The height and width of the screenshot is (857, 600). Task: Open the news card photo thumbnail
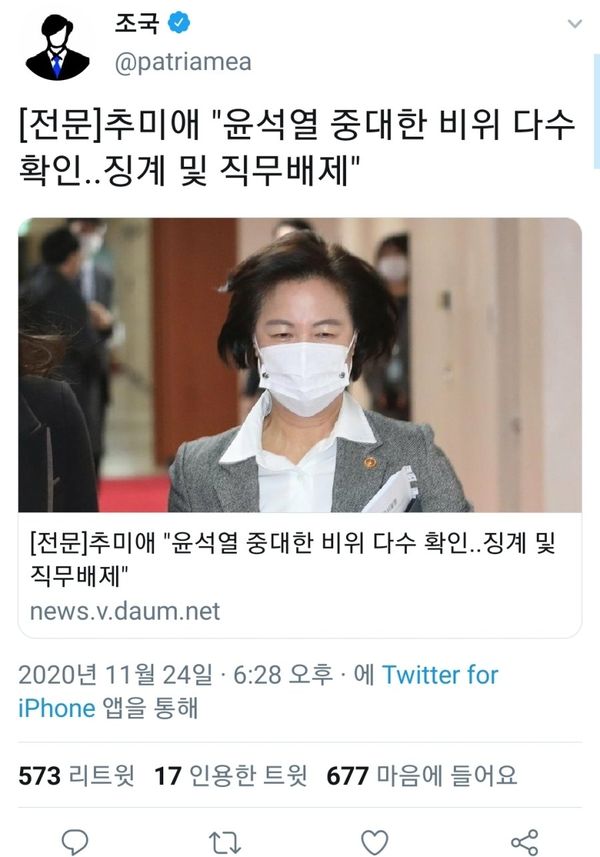tap(300, 365)
